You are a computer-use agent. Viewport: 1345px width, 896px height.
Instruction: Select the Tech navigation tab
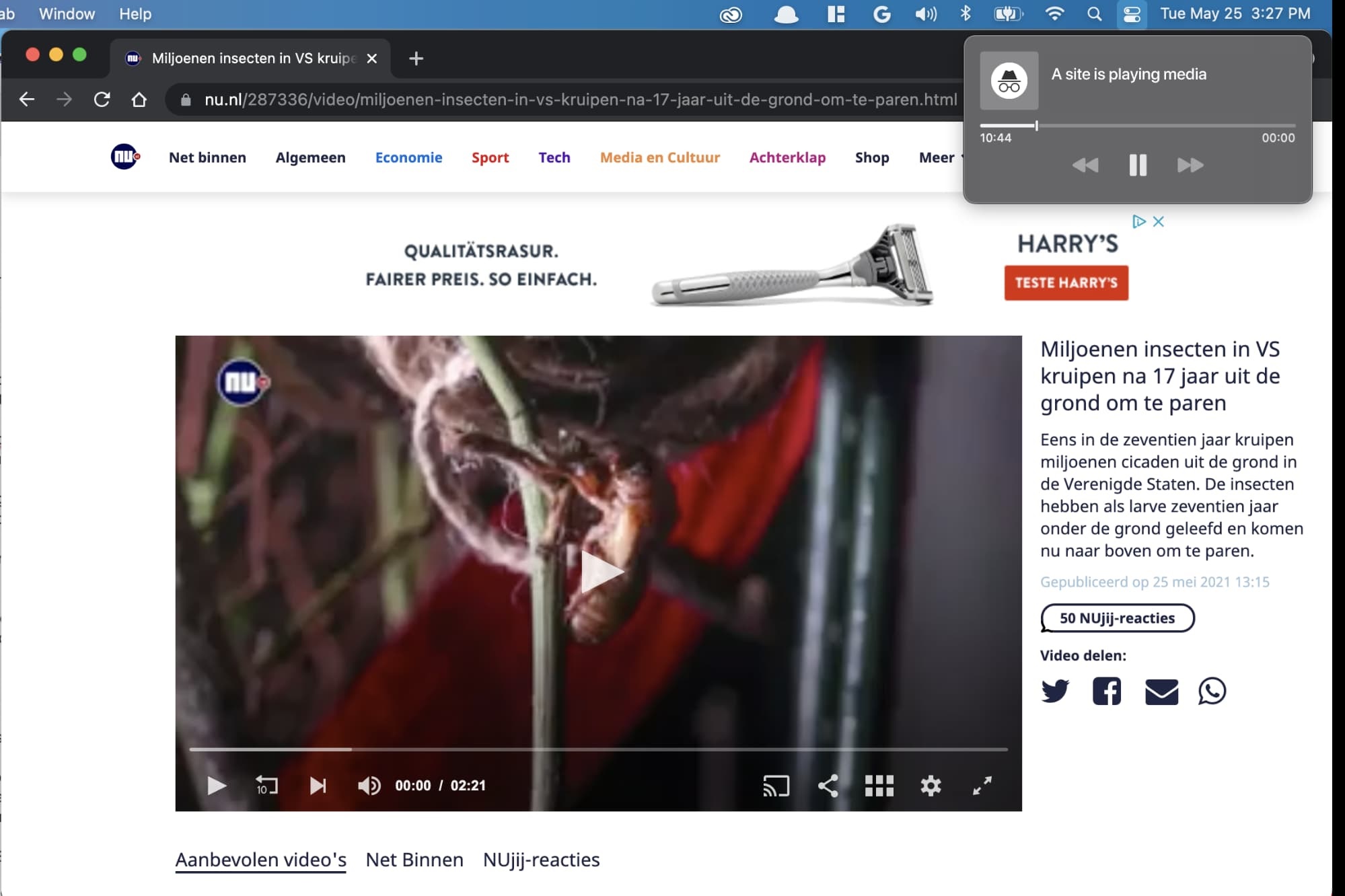tap(555, 157)
